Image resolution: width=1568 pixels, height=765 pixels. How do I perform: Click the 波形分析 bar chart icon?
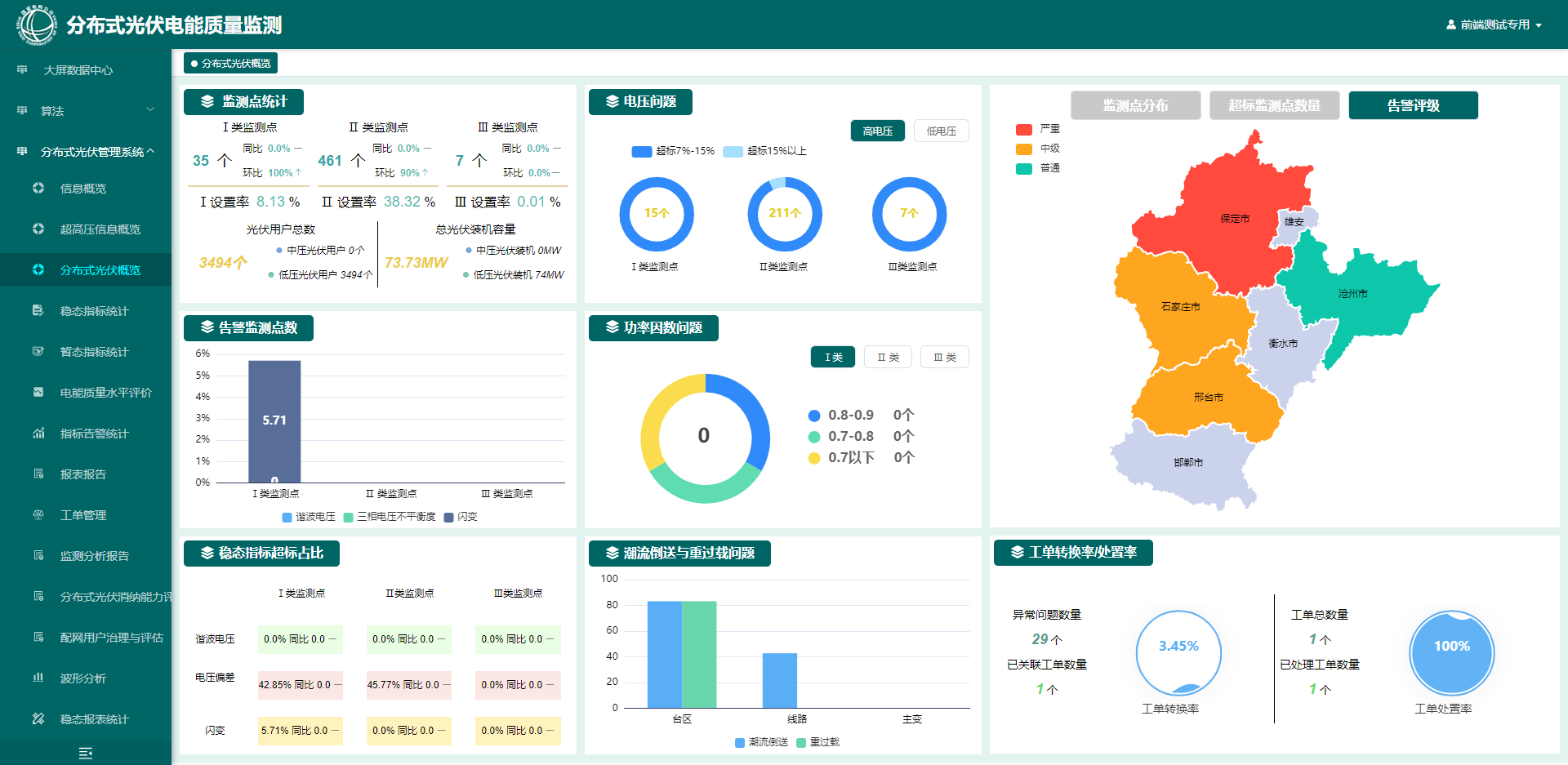(38, 678)
